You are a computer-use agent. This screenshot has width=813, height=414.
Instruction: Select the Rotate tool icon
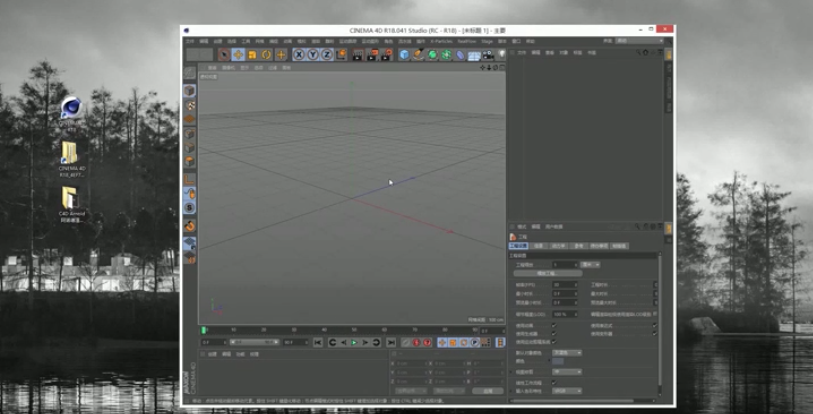pos(266,54)
